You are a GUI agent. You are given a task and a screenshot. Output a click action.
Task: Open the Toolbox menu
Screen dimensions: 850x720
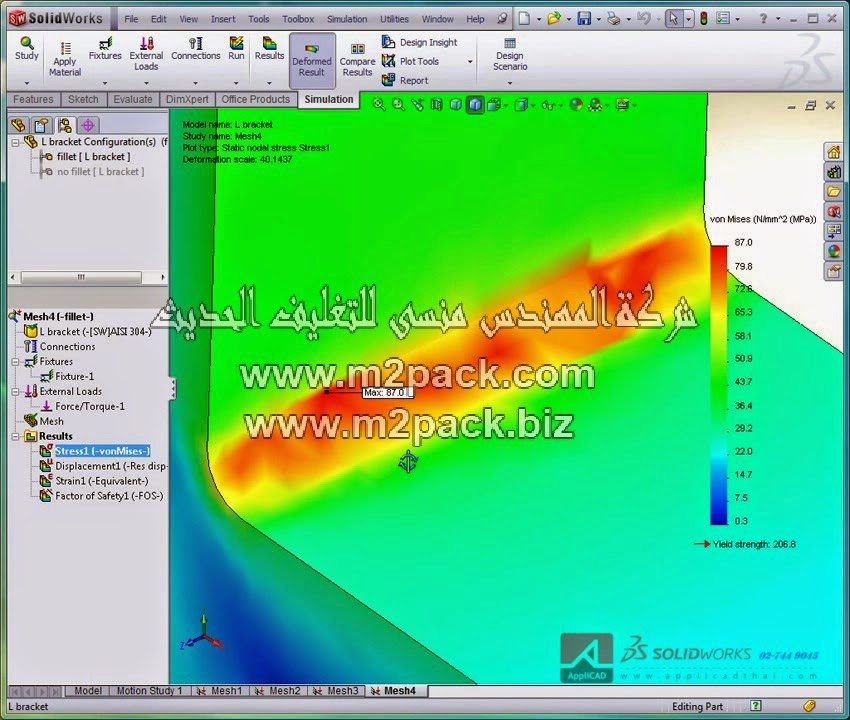tap(298, 19)
